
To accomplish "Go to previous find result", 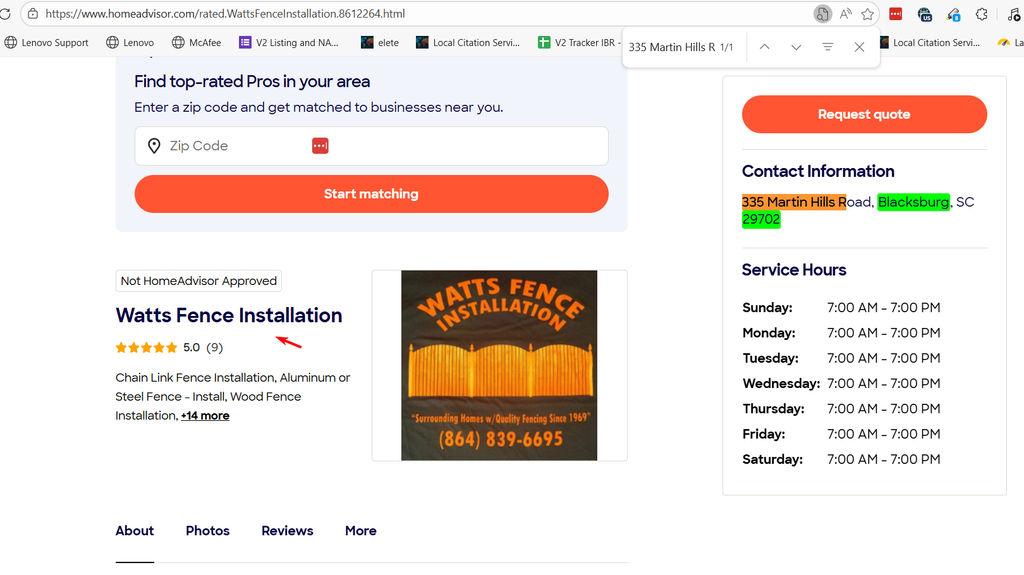I will tap(764, 47).
